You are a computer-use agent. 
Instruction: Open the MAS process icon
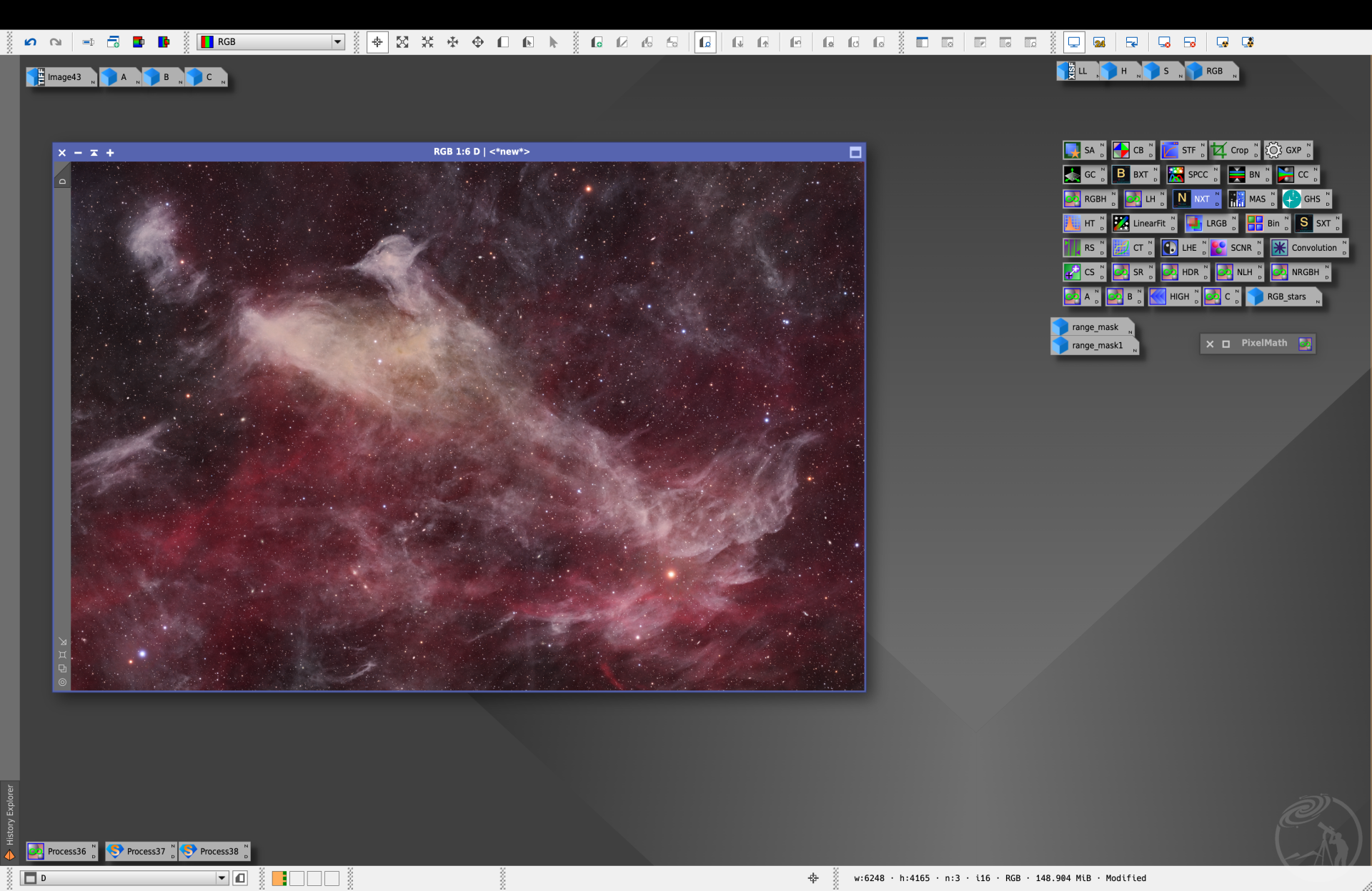(x=1251, y=199)
